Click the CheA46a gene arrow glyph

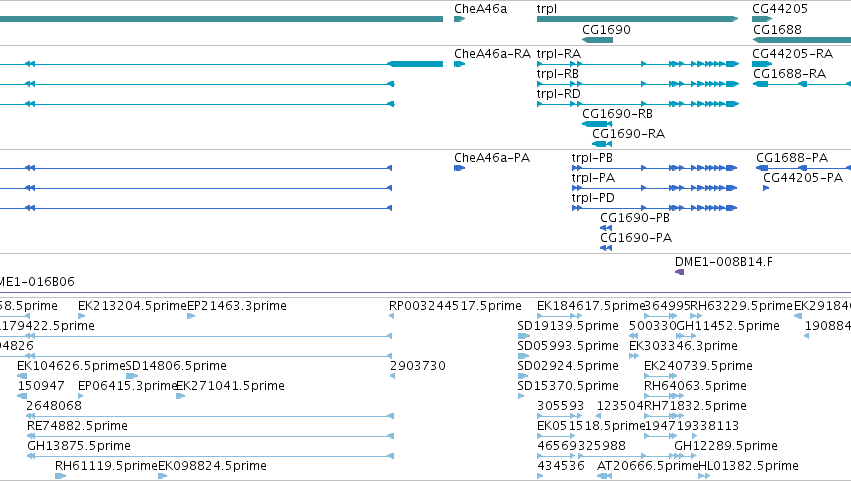pyautogui.click(x=460, y=19)
